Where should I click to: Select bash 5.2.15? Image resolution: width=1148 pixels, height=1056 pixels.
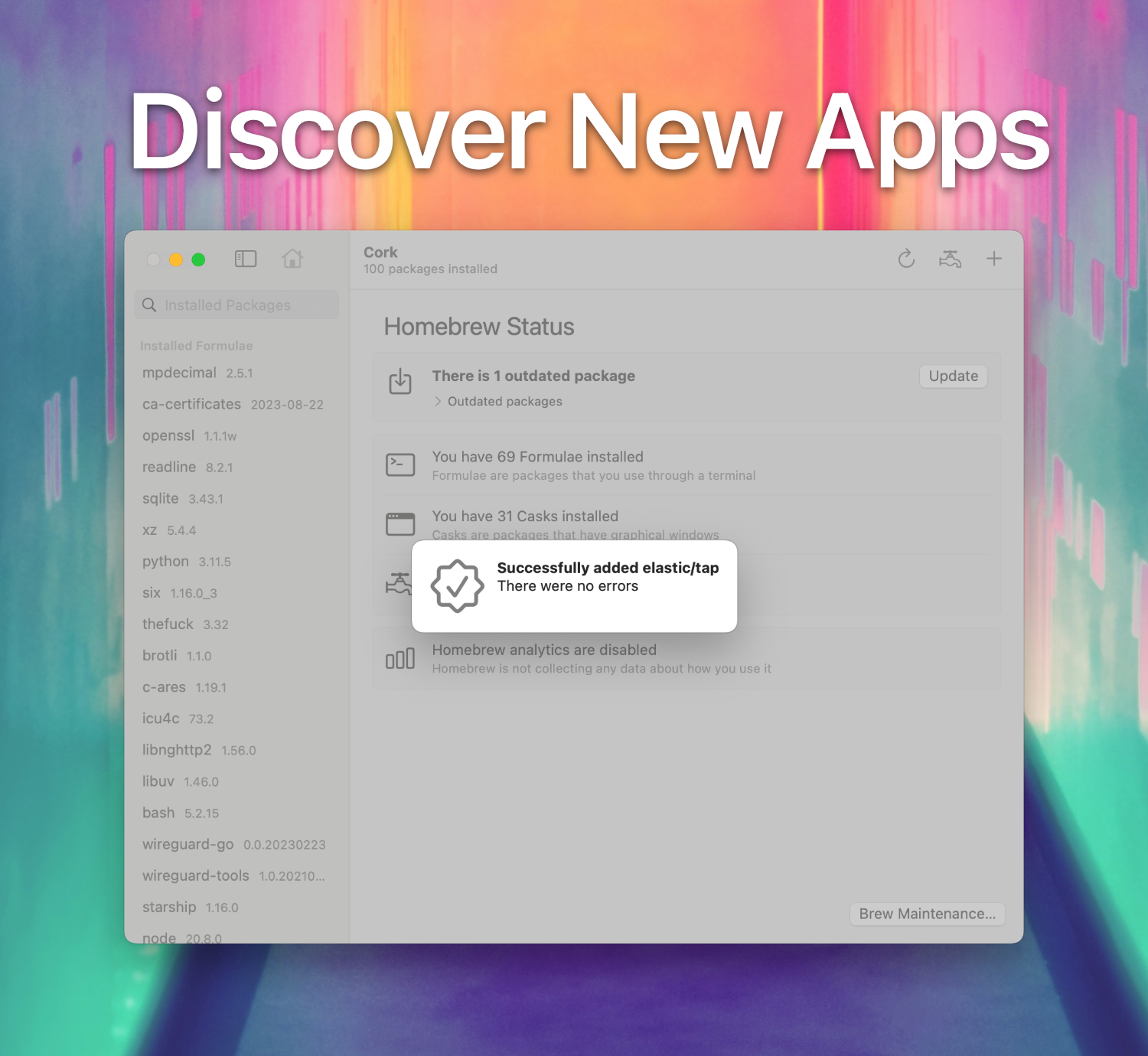(236, 812)
